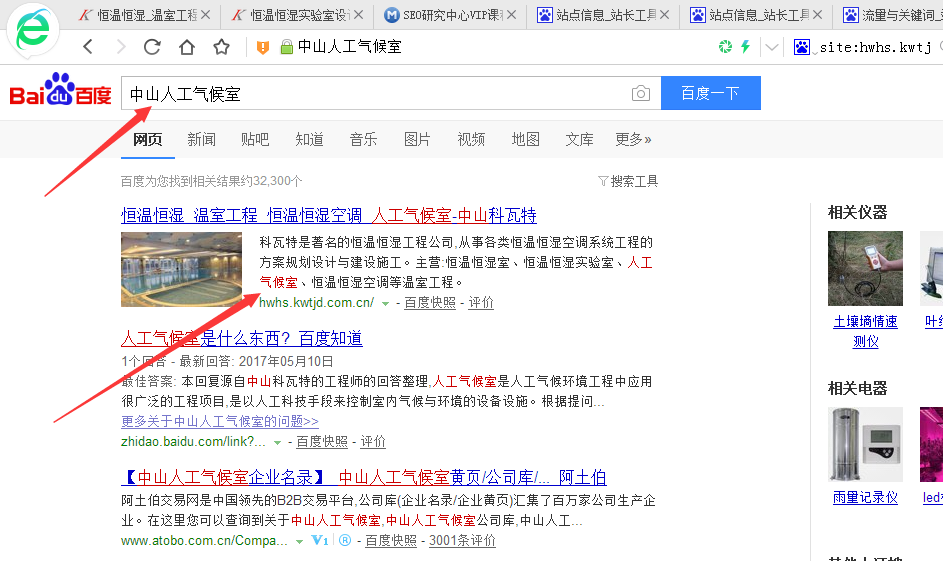The height and width of the screenshot is (561, 943).
Task: Open 百度快照 for zhidao.baidu.com result
Action: 322,441
